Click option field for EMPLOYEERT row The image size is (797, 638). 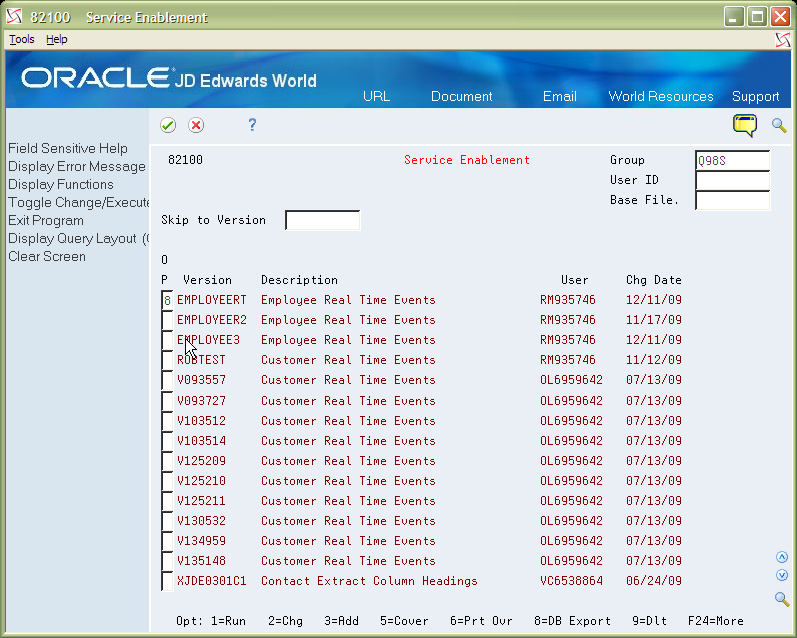(x=167, y=300)
